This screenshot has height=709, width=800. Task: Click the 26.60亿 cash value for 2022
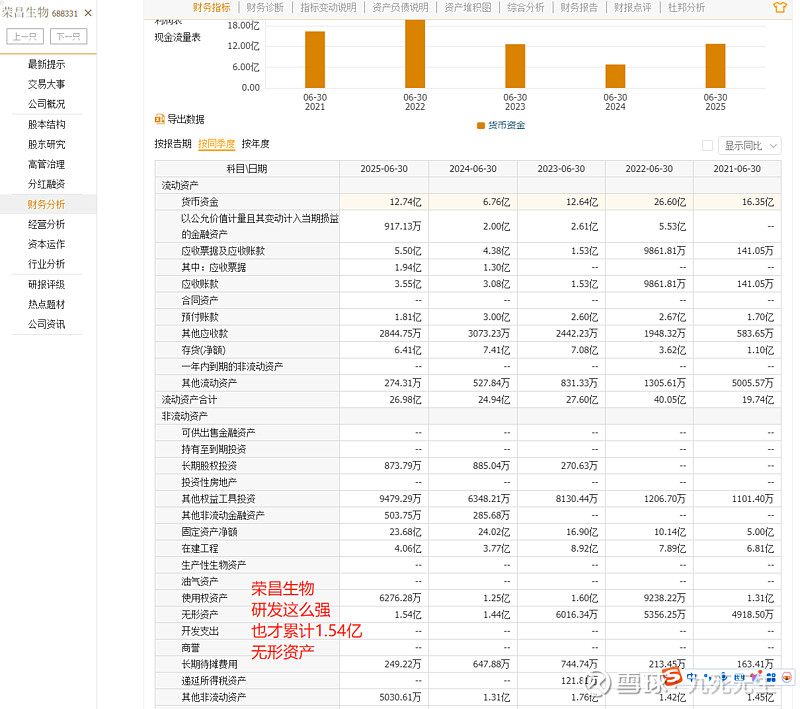tap(670, 202)
